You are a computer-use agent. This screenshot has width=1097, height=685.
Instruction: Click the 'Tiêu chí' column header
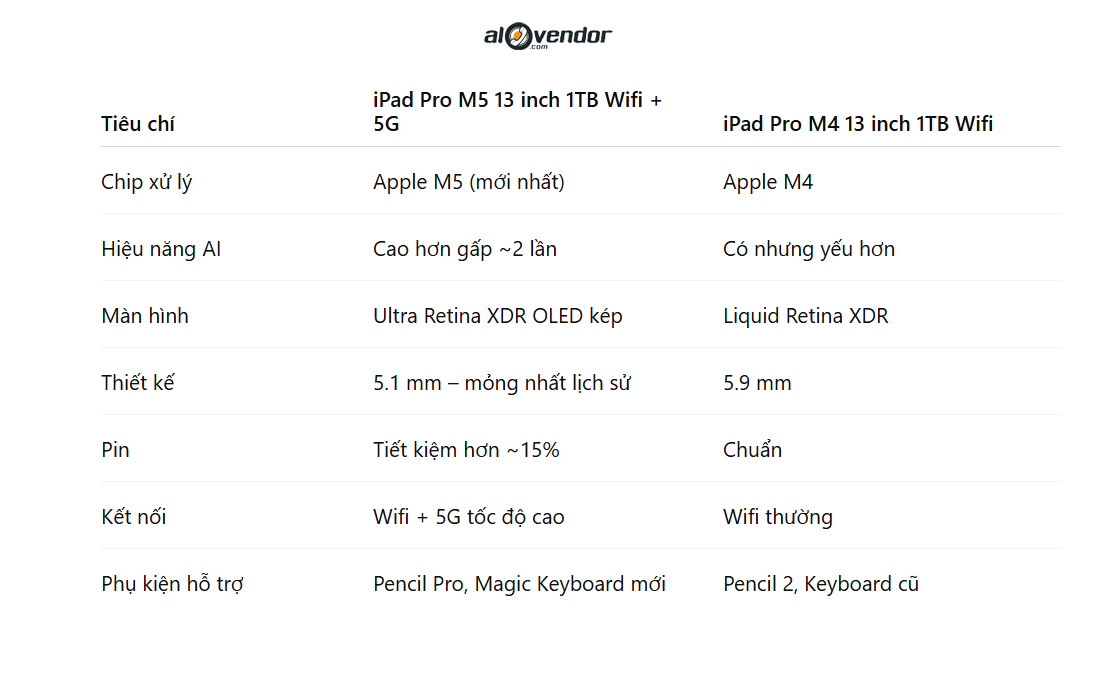point(138,124)
